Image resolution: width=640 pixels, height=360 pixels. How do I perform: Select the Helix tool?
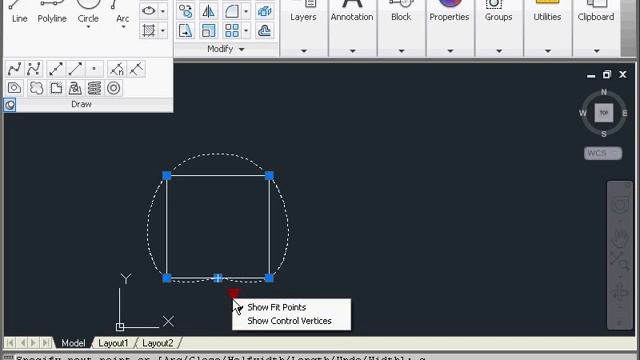[x=94, y=88]
